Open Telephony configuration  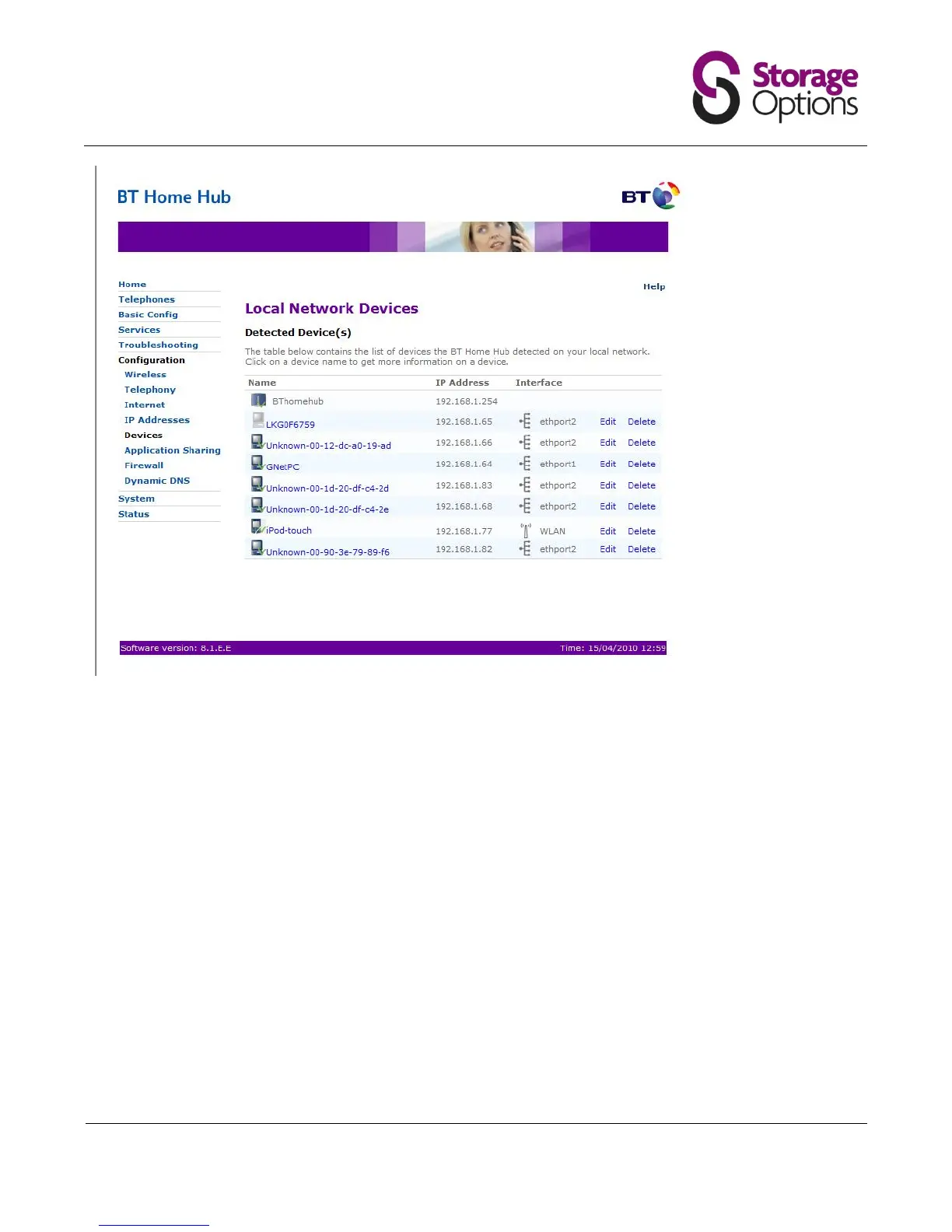150,390
